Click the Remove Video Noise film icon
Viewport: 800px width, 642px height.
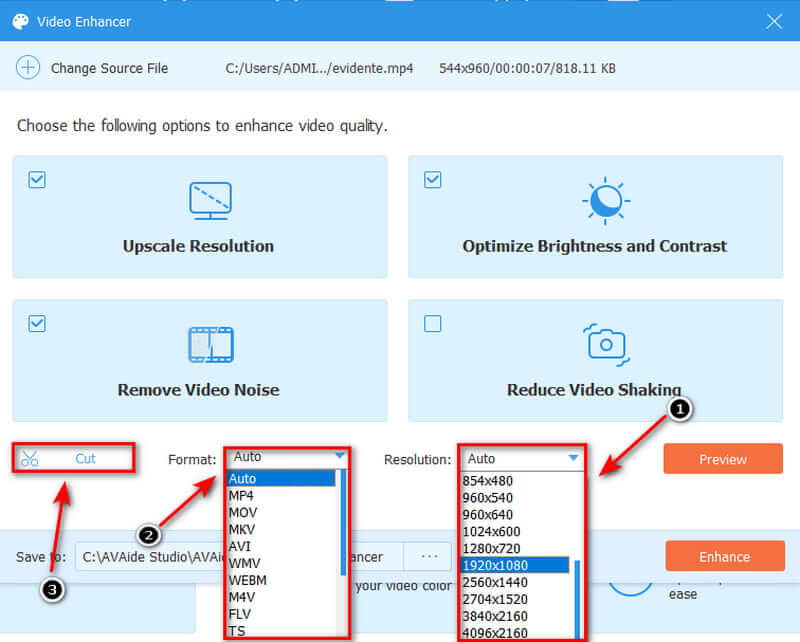point(211,344)
